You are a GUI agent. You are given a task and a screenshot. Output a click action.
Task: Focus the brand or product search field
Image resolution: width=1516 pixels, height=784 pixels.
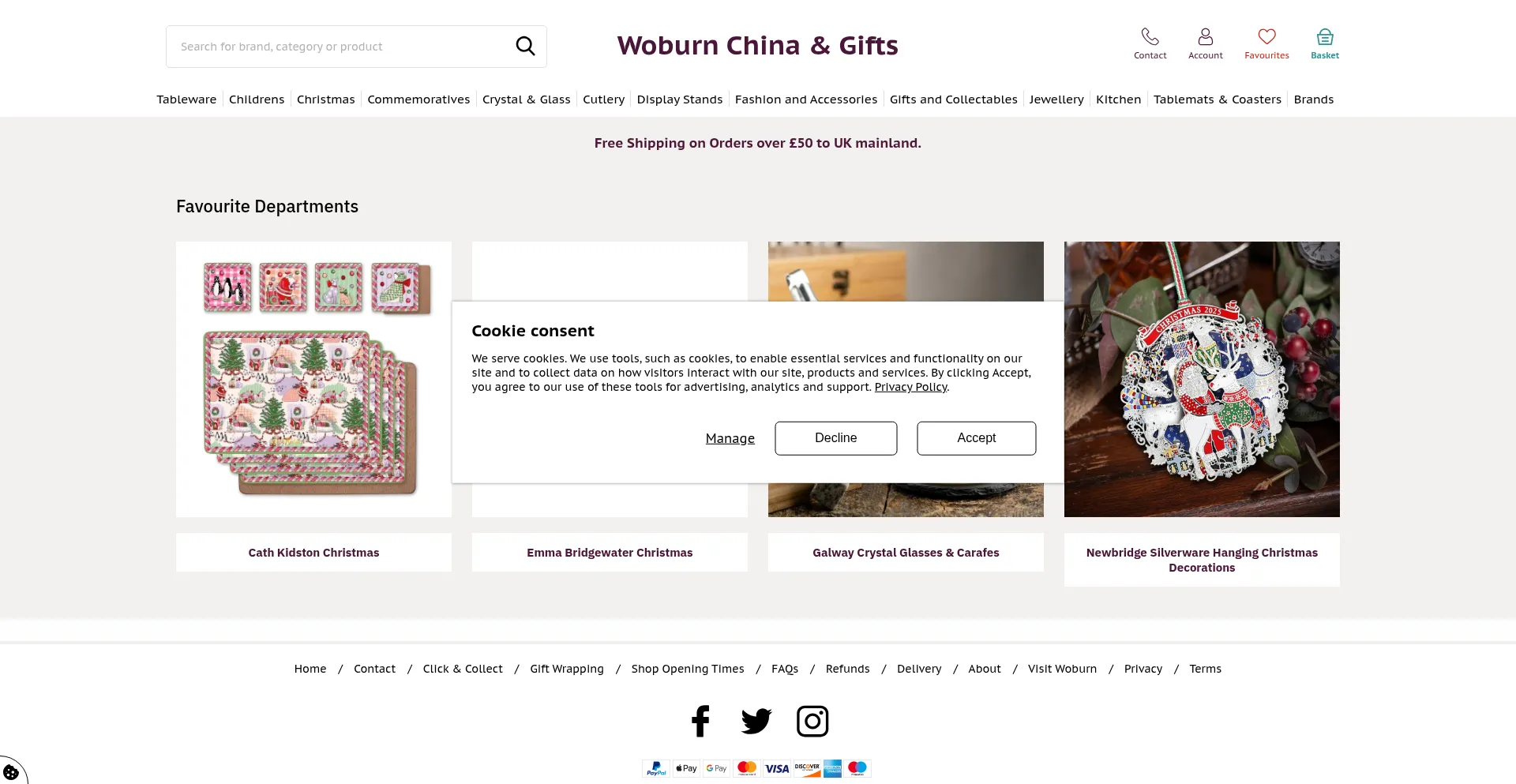(x=340, y=47)
